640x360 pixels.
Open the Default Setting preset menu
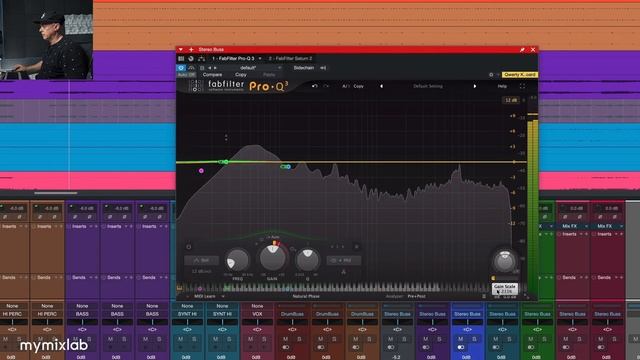[x=428, y=86]
